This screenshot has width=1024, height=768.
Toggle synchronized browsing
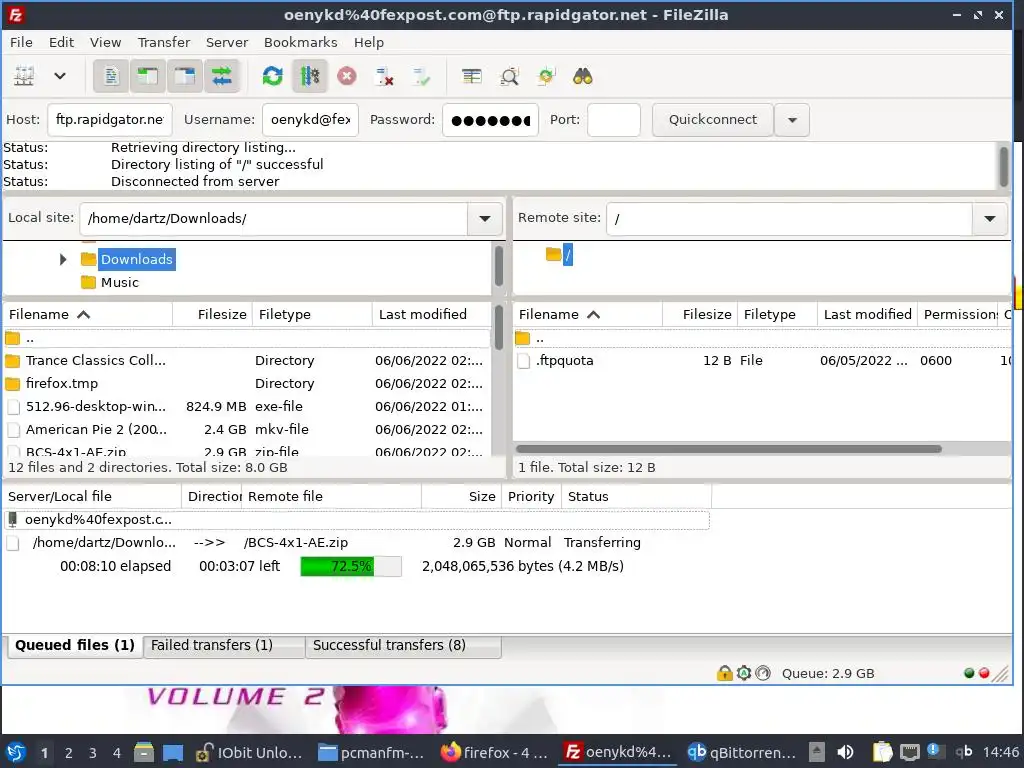click(546, 76)
